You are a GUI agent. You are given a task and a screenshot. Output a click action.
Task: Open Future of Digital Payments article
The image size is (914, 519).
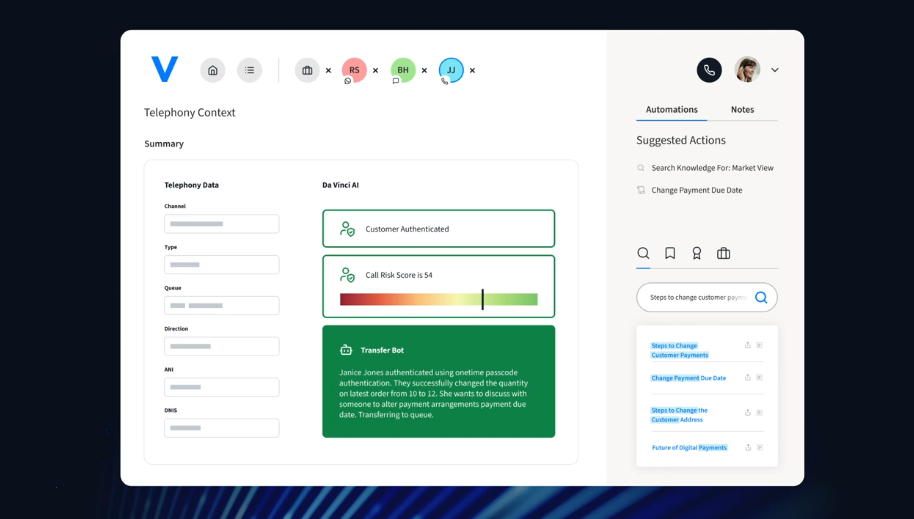tap(689, 447)
